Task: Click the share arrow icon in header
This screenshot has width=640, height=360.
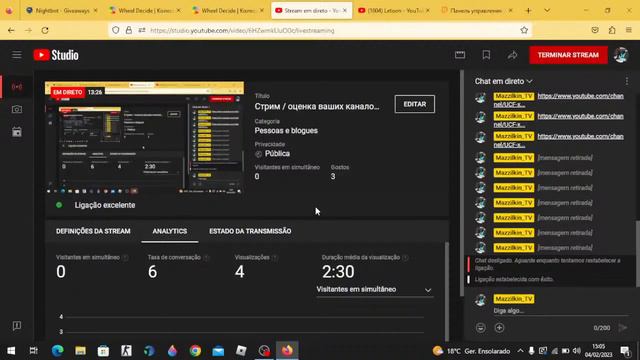Action: tap(512, 55)
